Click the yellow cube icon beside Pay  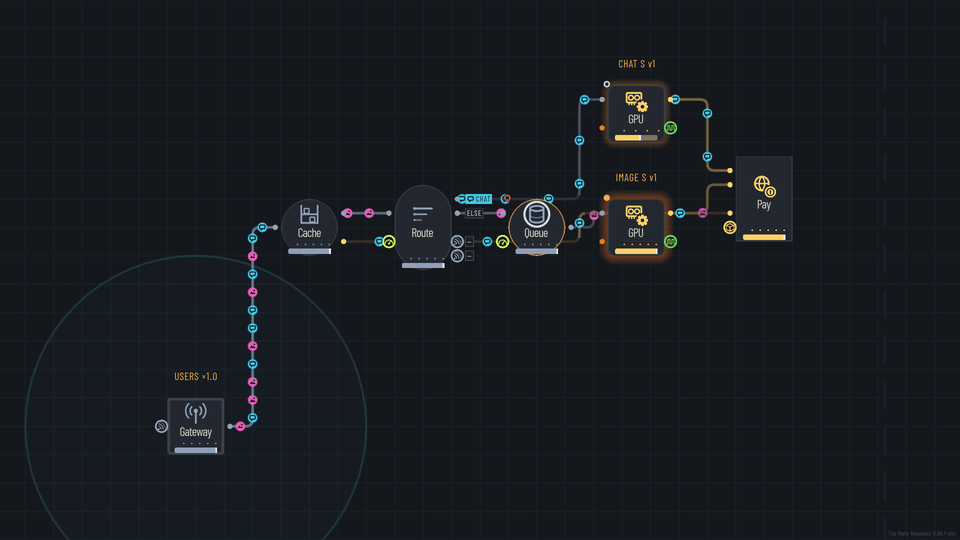730,228
